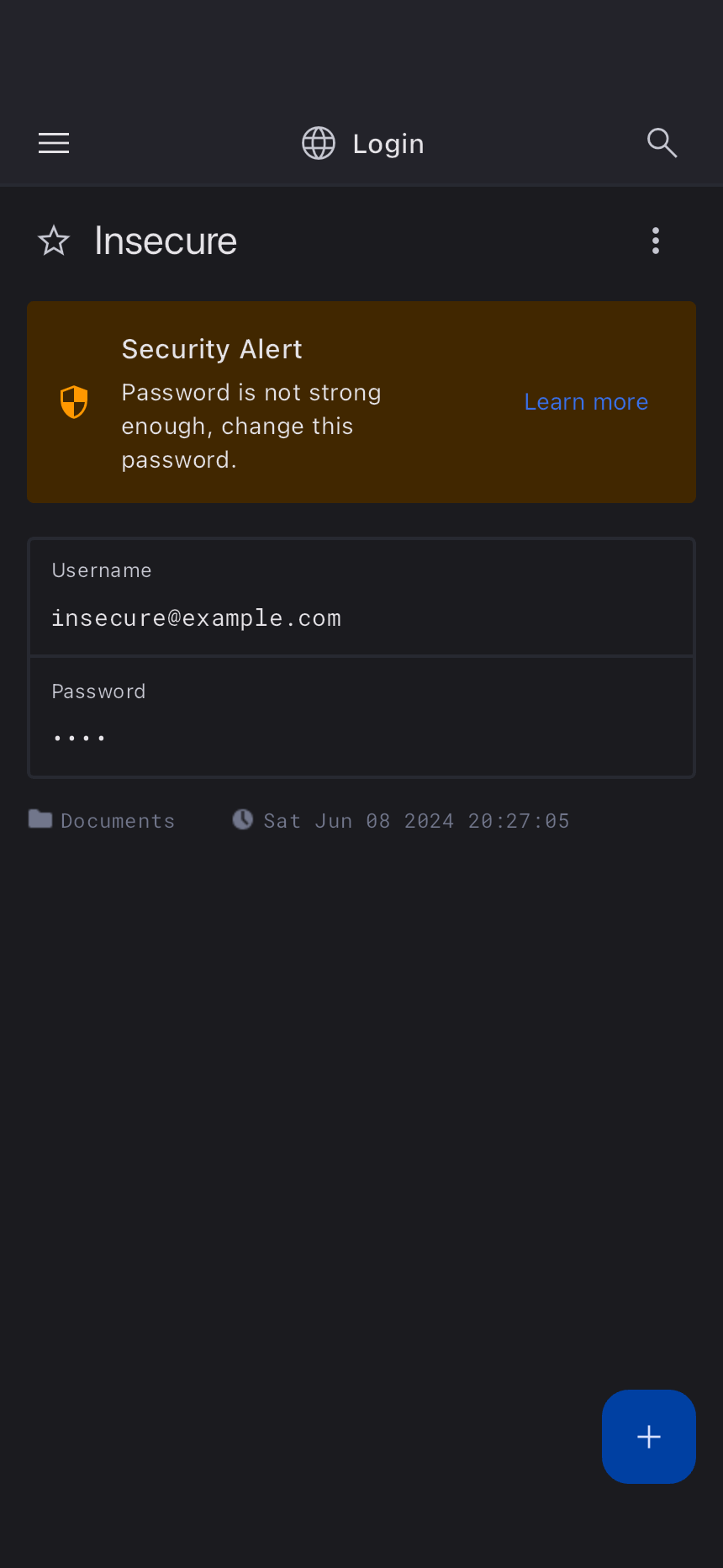The height and width of the screenshot is (1568, 723).
Task: Click the Security Alert heading
Action: point(212,349)
